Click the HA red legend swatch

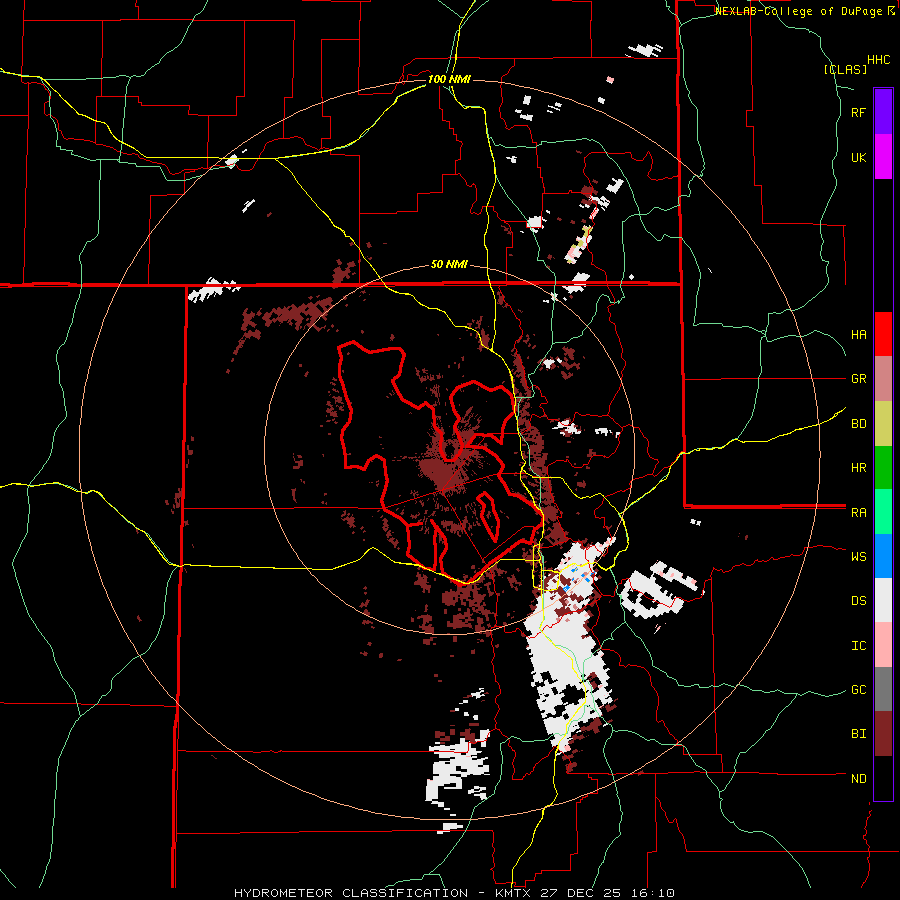click(x=883, y=334)
